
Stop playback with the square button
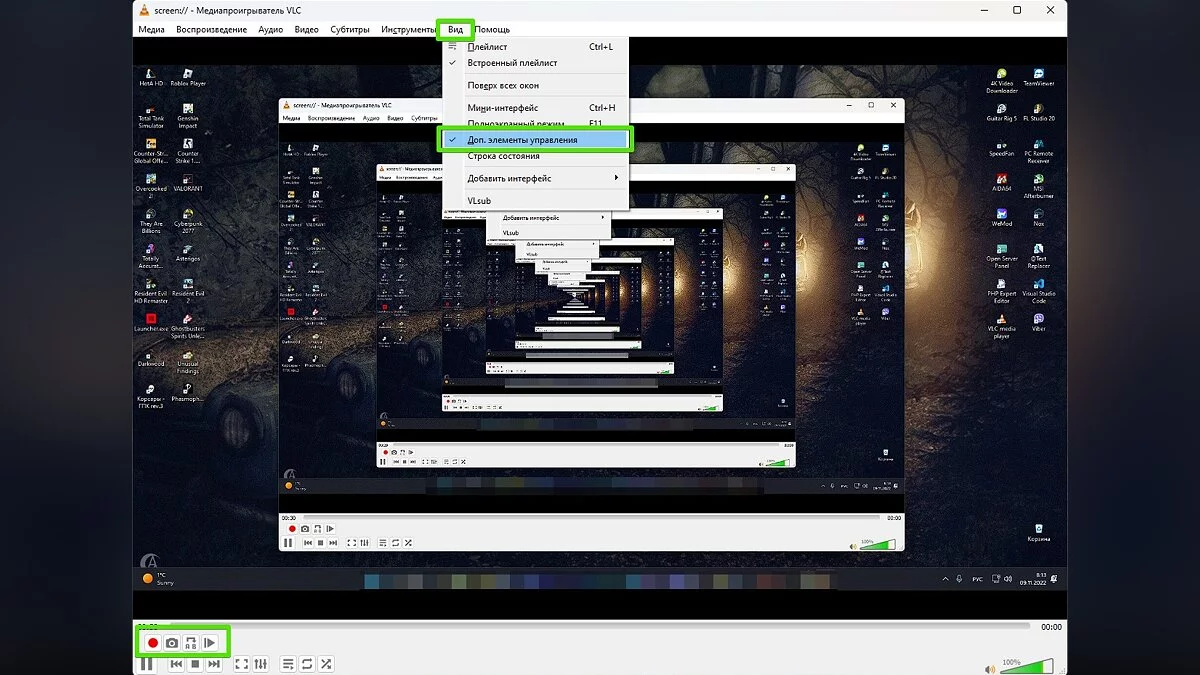click(195, 664)
